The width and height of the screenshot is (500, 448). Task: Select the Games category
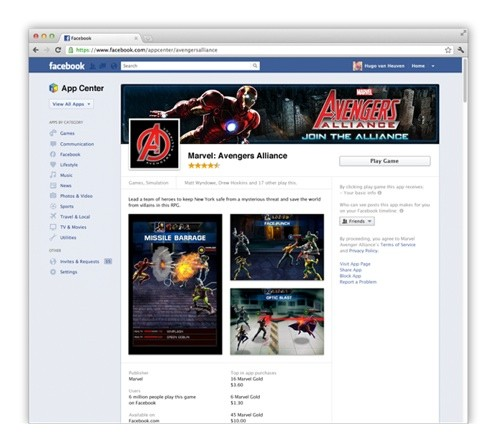[62, 133]
